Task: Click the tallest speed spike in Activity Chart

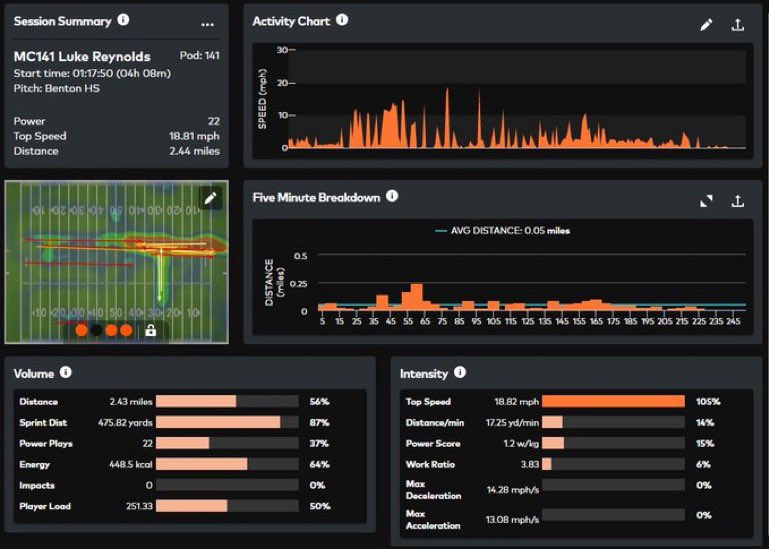Action: (447, 118)
